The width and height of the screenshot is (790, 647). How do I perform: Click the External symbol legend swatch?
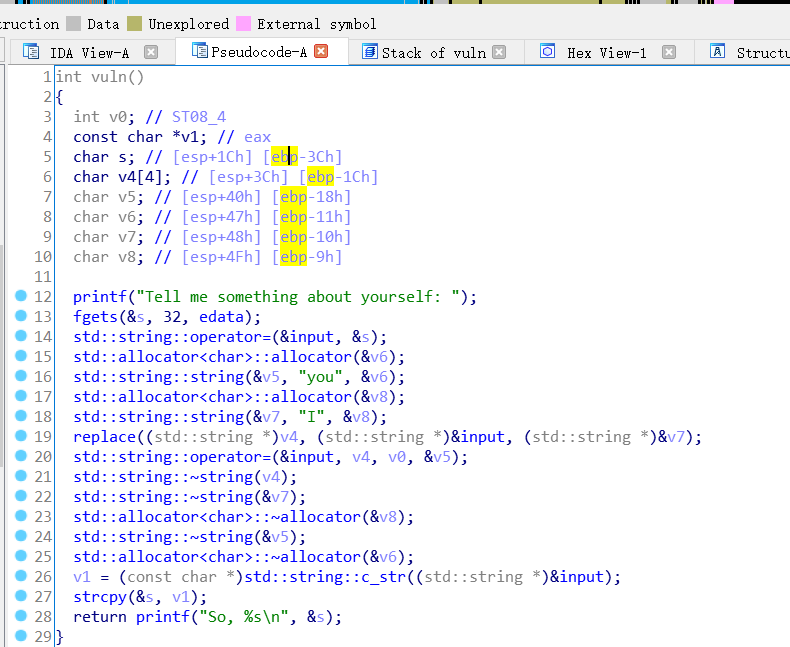(x=243, y=24)
